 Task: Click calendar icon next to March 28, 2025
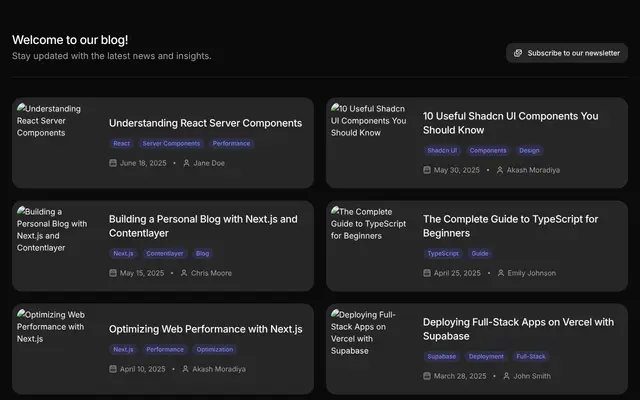click(x=427, y=376)
